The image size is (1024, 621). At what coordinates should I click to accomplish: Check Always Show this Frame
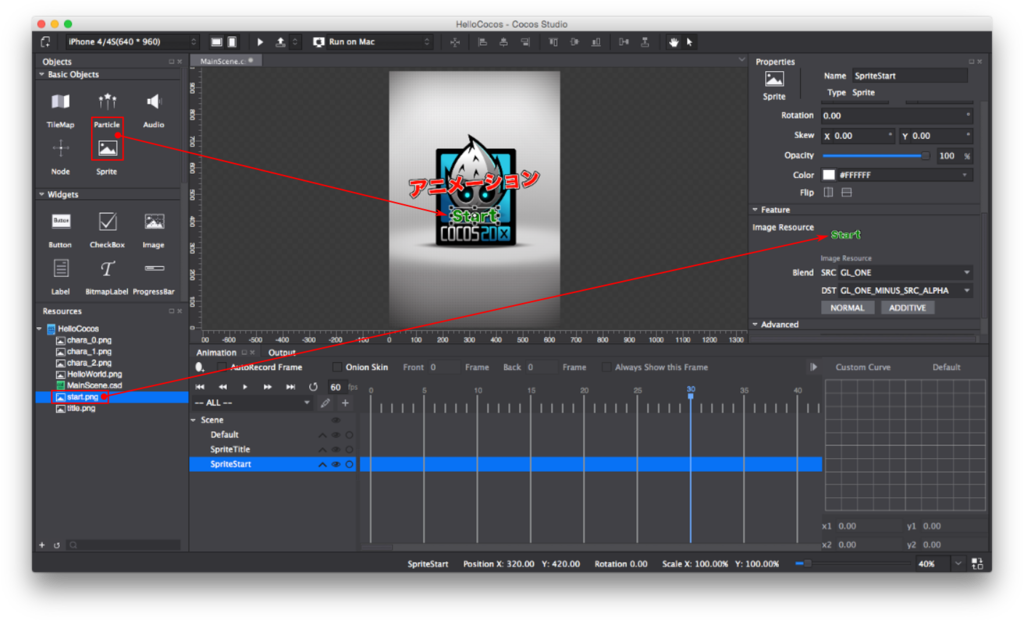point(607,367)
